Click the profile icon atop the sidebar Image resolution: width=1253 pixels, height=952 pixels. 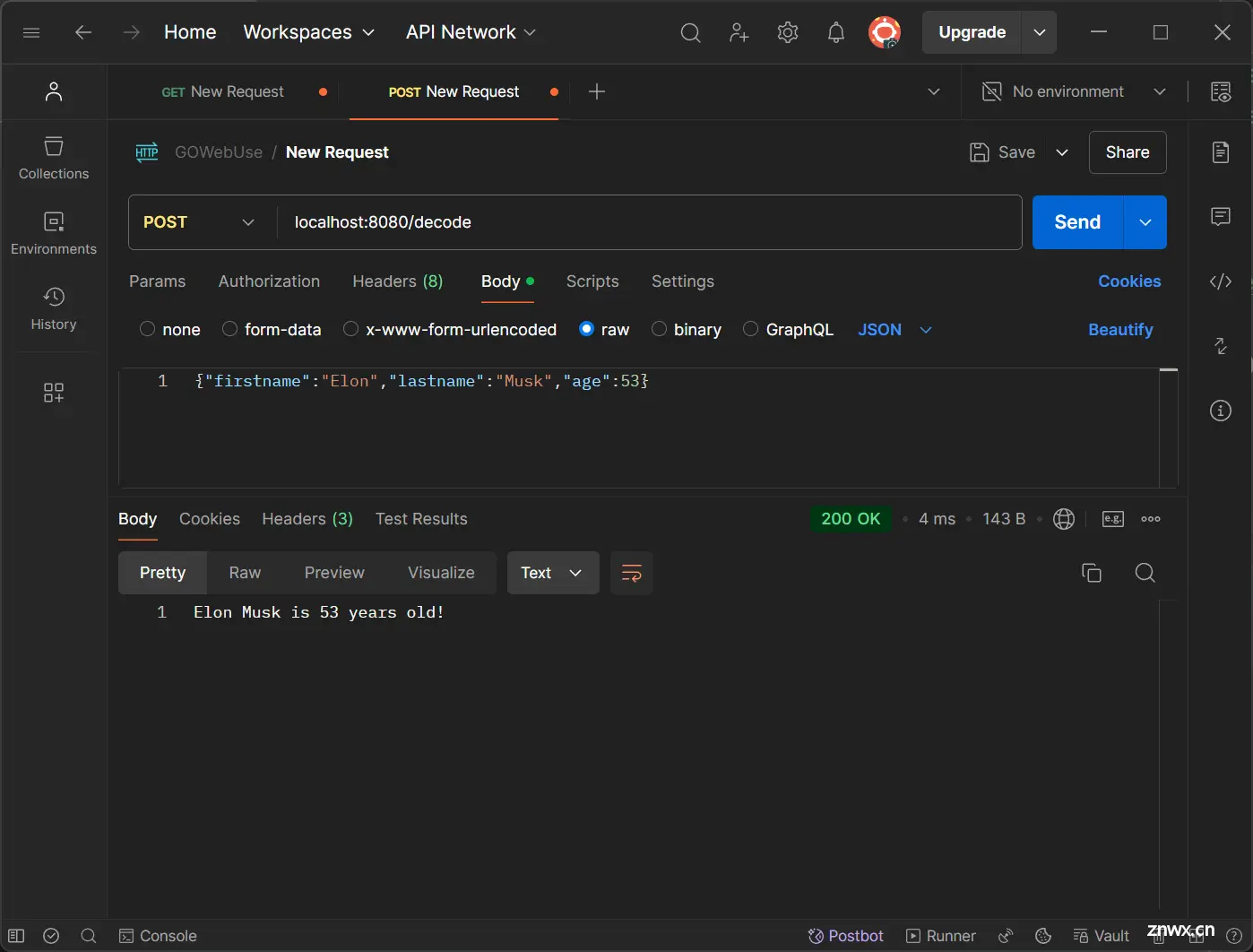pyautogui.click(x=54, y=91)
